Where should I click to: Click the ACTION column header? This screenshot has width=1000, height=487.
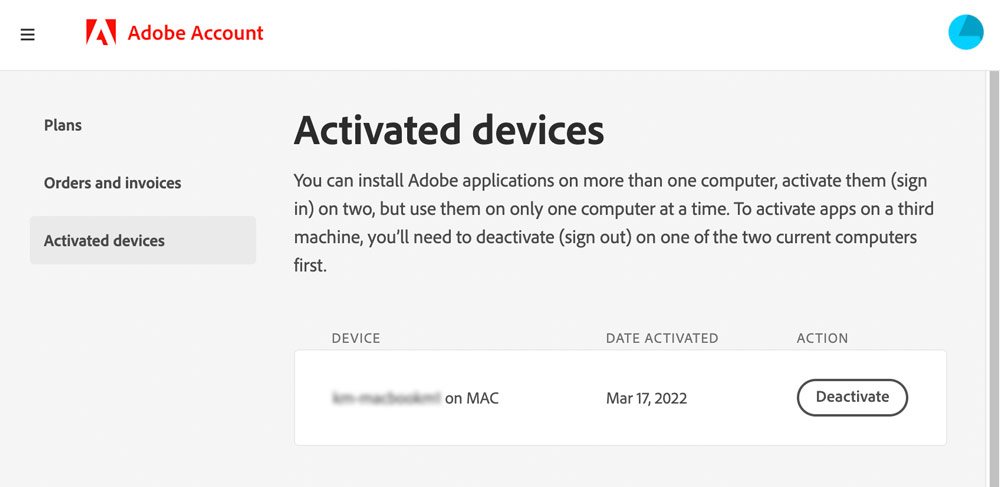click(822, 338)
